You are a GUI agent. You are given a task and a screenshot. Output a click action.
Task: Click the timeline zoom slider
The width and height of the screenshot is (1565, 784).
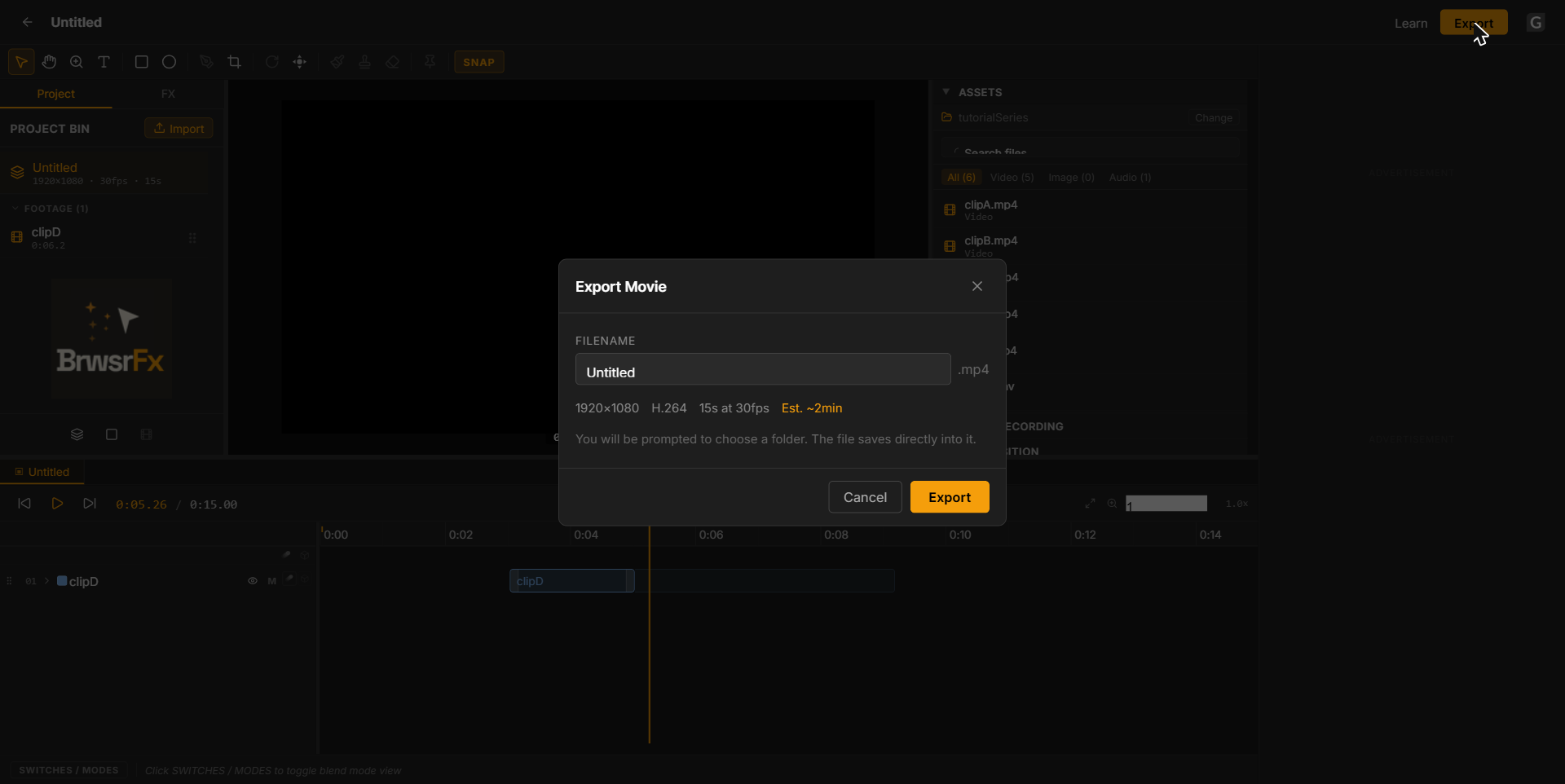[1166, 504]
